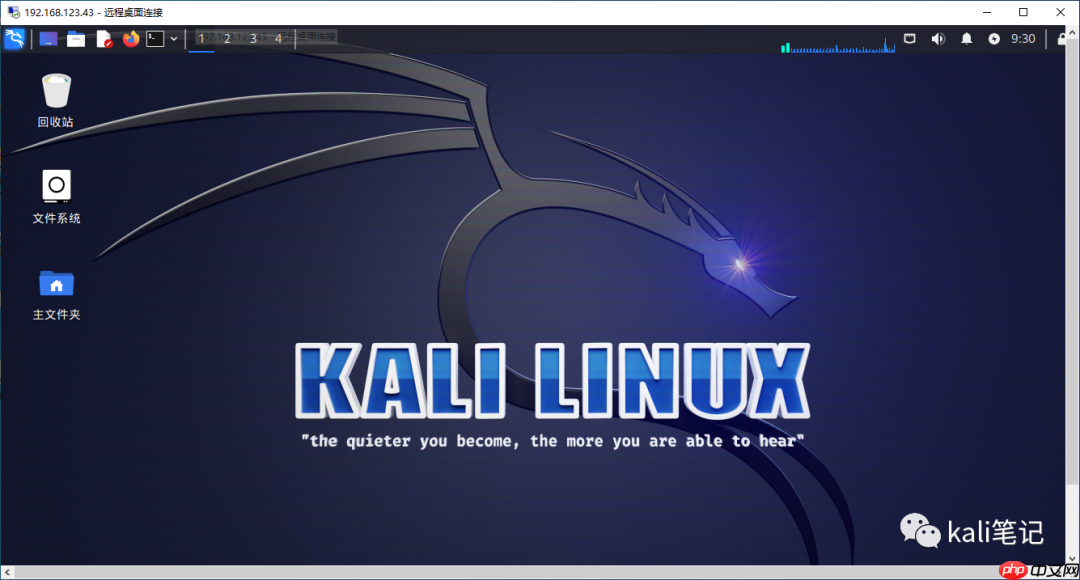Image resolution: width=1080 pixels, height=580 pixels.
Task: Click the screenshot tool icon in the tray
Action: (x=911, y=38)
